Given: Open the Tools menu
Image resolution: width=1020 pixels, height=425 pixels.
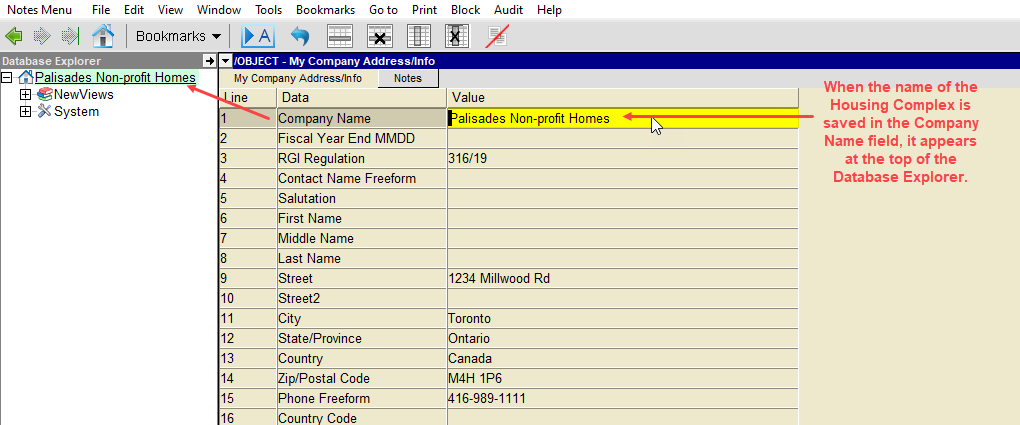Looking at the screenshot, I should (268, 9).
